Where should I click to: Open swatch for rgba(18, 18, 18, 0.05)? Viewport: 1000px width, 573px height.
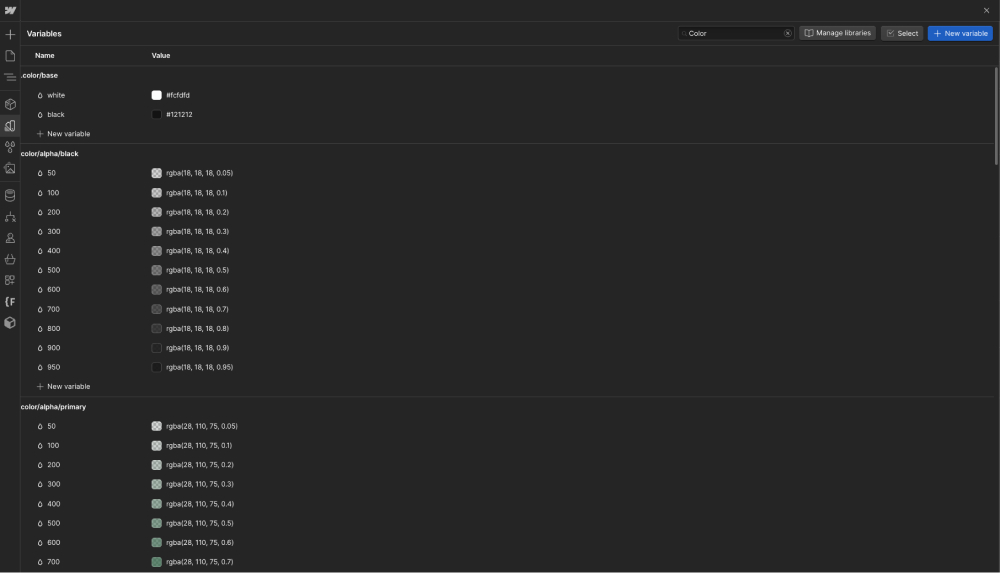(156, 173)
